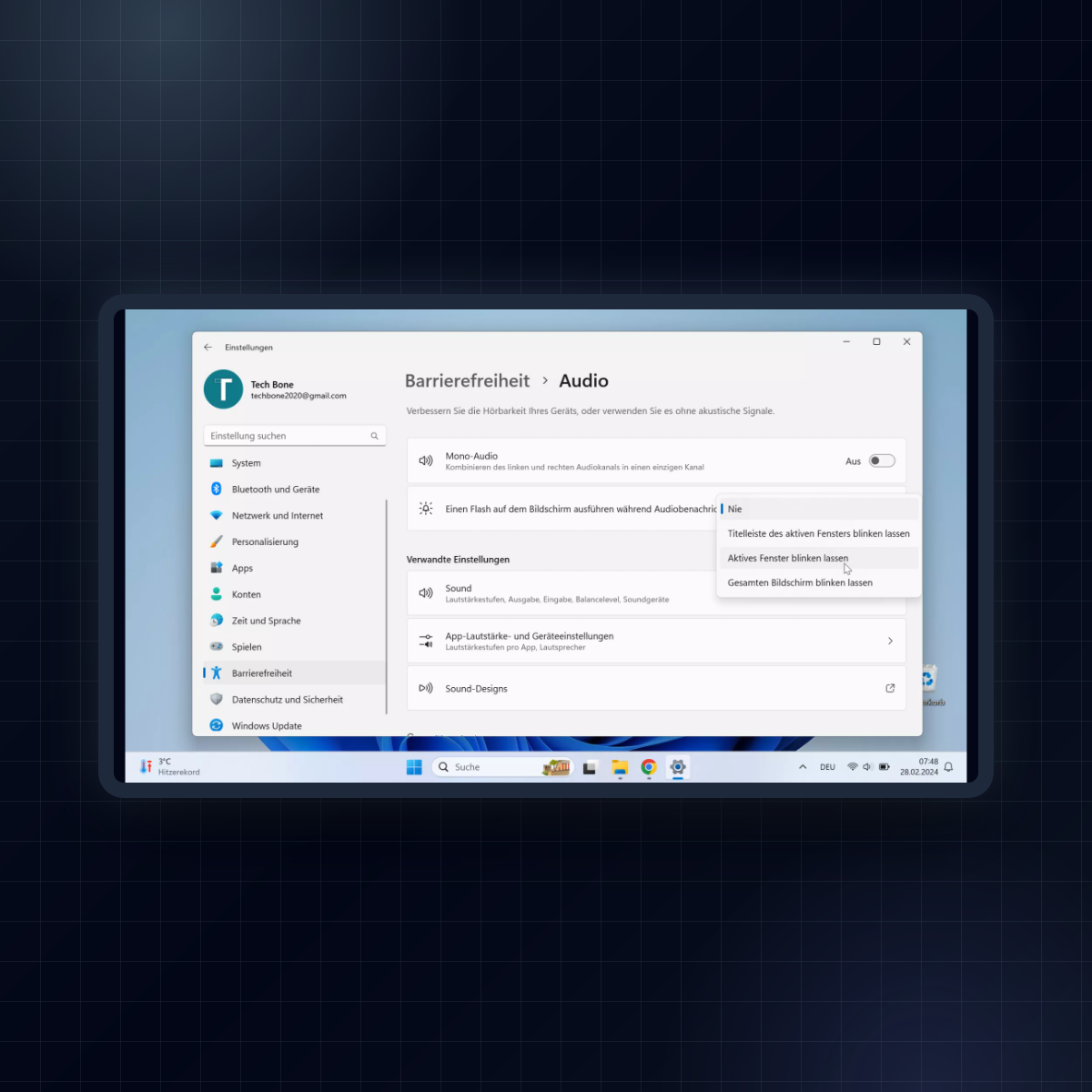Select Nie in the flash dropdown
Screen dimensions: 1092x1092
pos(819,509)
